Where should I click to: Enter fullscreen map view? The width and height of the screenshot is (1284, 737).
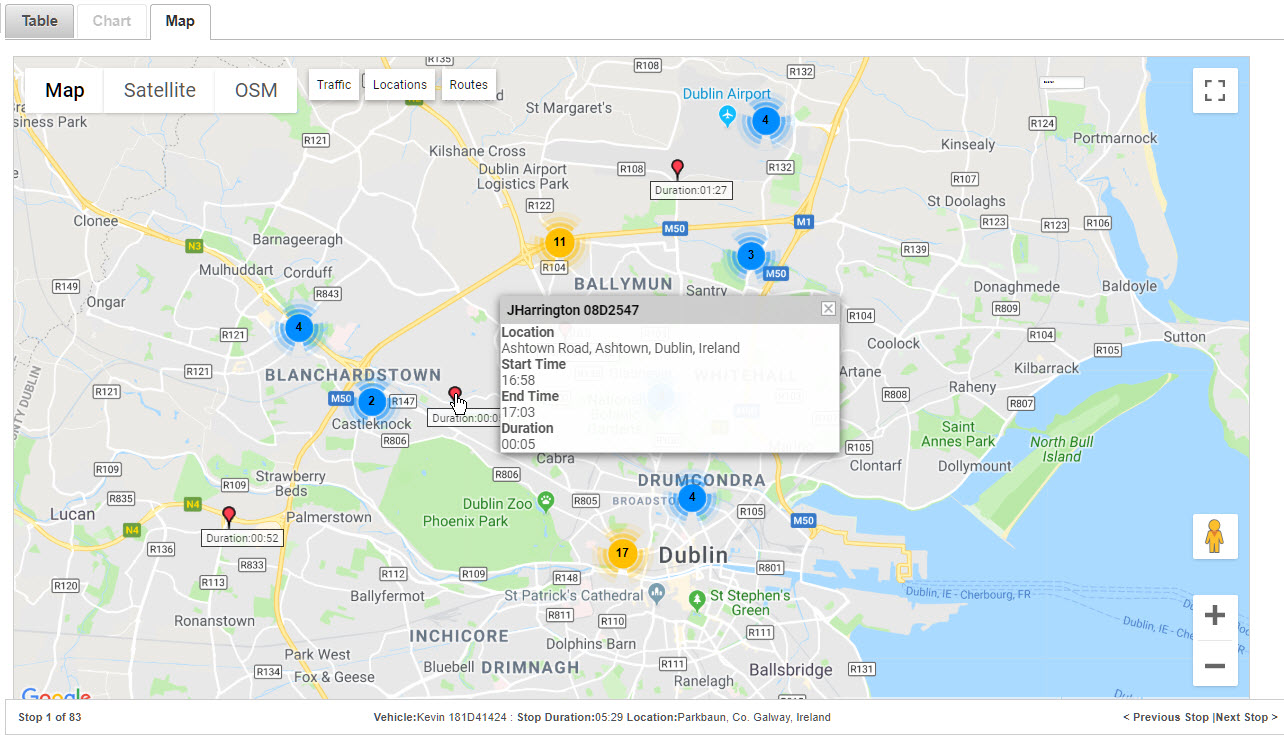[1215, 91]
